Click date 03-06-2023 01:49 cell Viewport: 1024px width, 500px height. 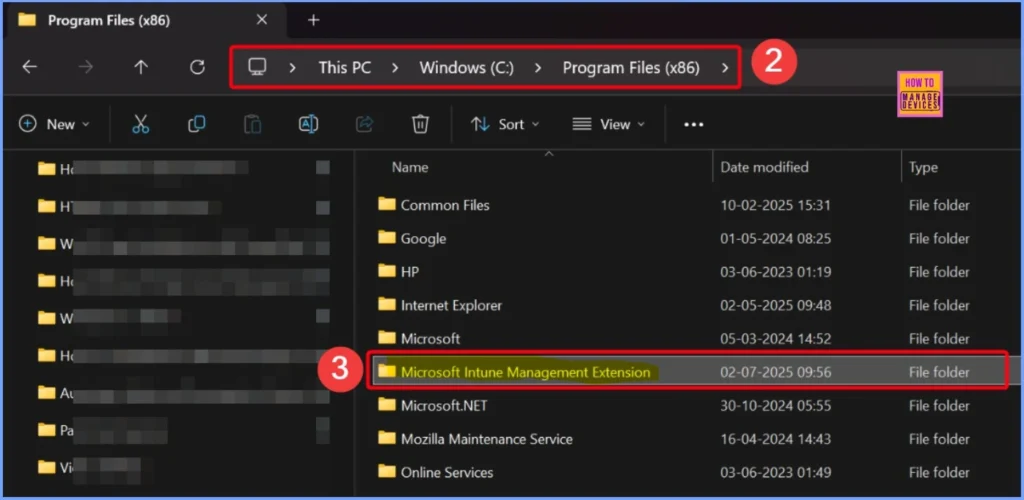pyautogui.click(x=775, y=472)
